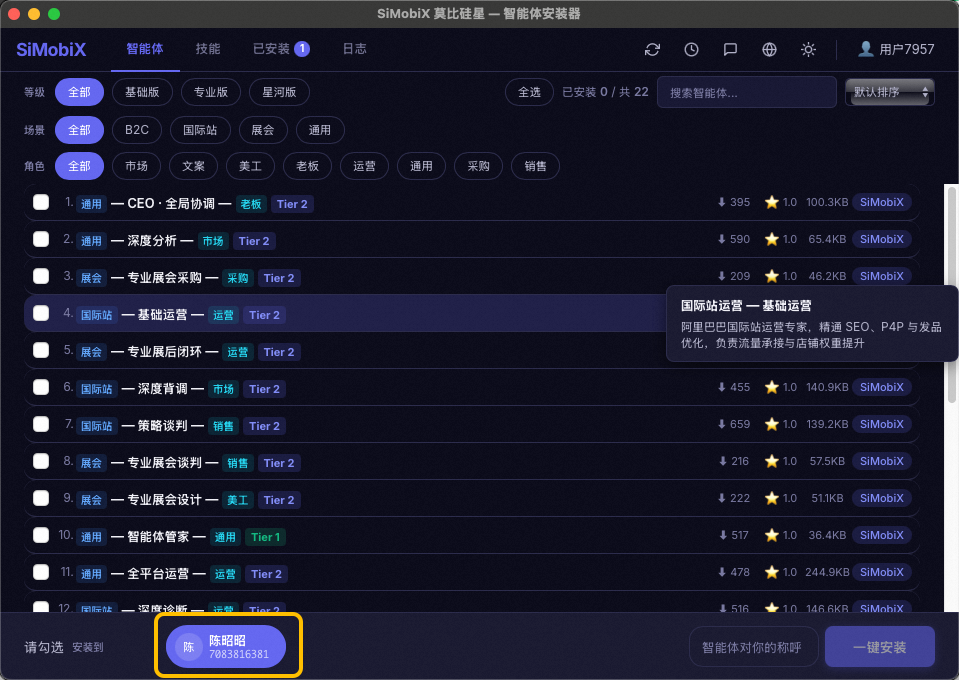Check the 深度背调 agent checkbox
959x680 pixels.
click(41, 387)
